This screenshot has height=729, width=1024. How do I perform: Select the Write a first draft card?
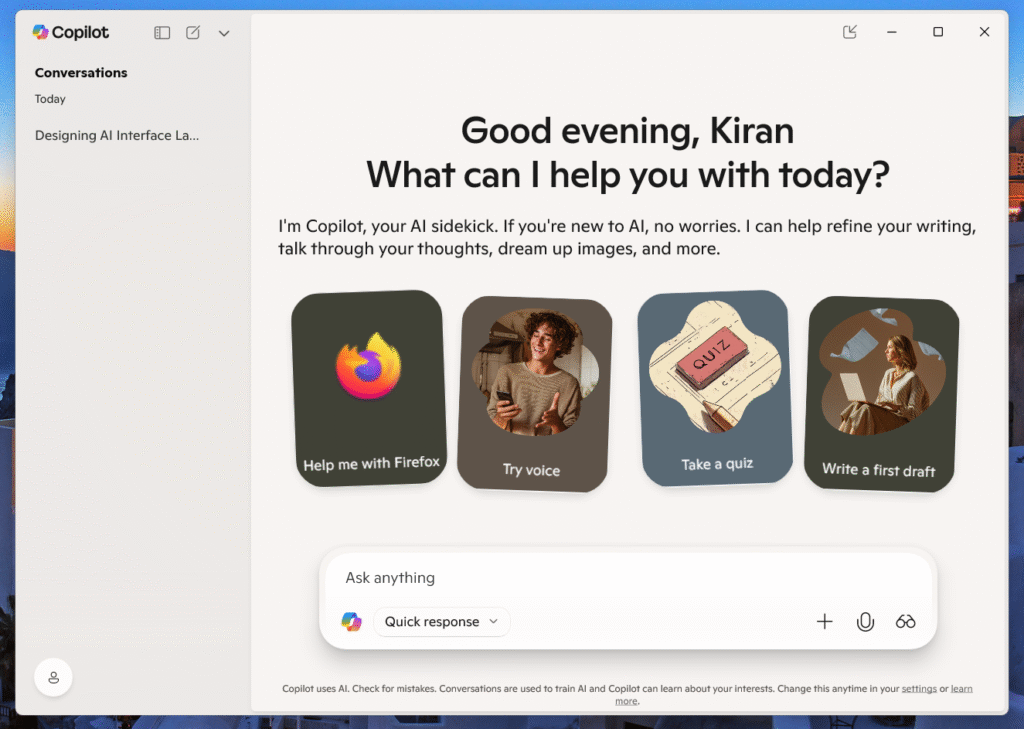[881, 393]
